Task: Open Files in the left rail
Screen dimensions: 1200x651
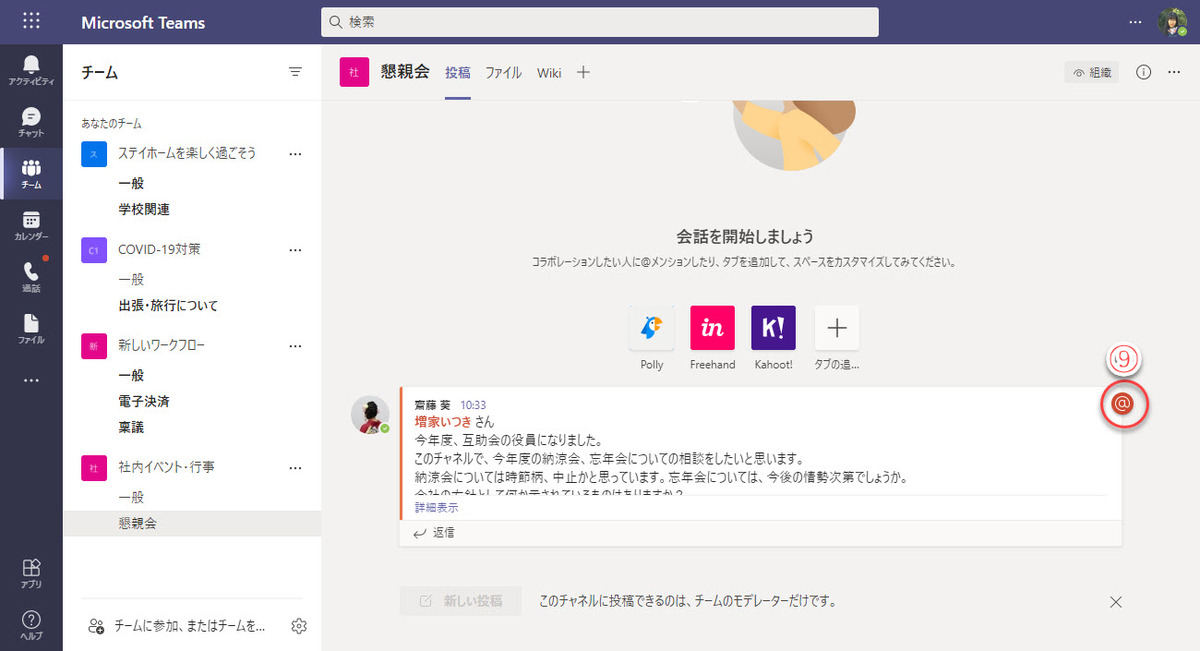Action: pyautogui.click(x=31, y=329)
